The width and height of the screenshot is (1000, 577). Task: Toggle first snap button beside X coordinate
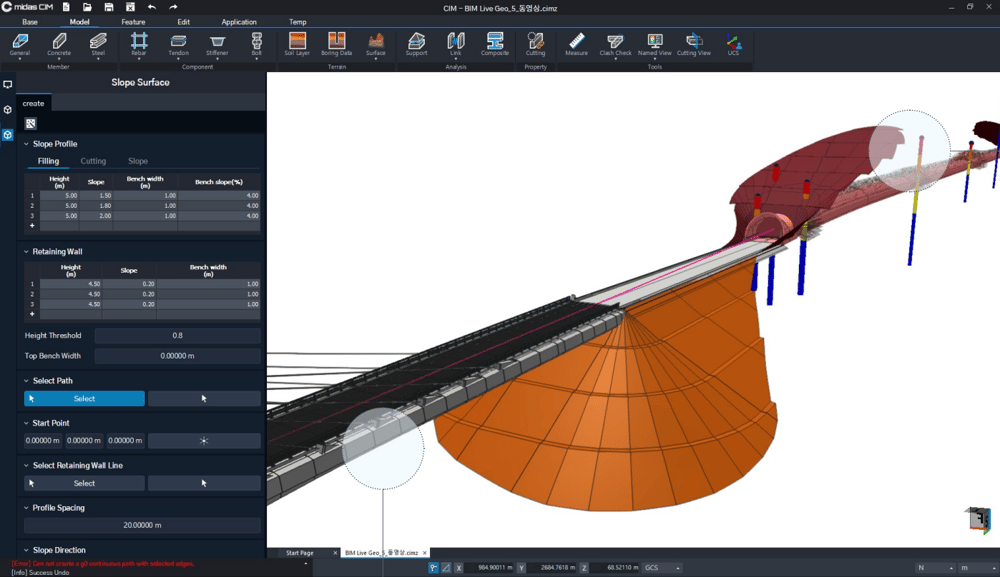coord(434,568)
